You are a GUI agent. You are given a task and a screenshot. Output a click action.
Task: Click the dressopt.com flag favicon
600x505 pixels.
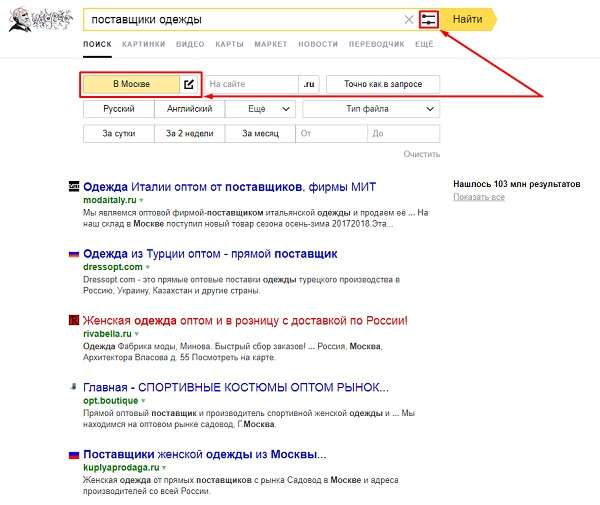pyautogui.click(x=73, y=254)
